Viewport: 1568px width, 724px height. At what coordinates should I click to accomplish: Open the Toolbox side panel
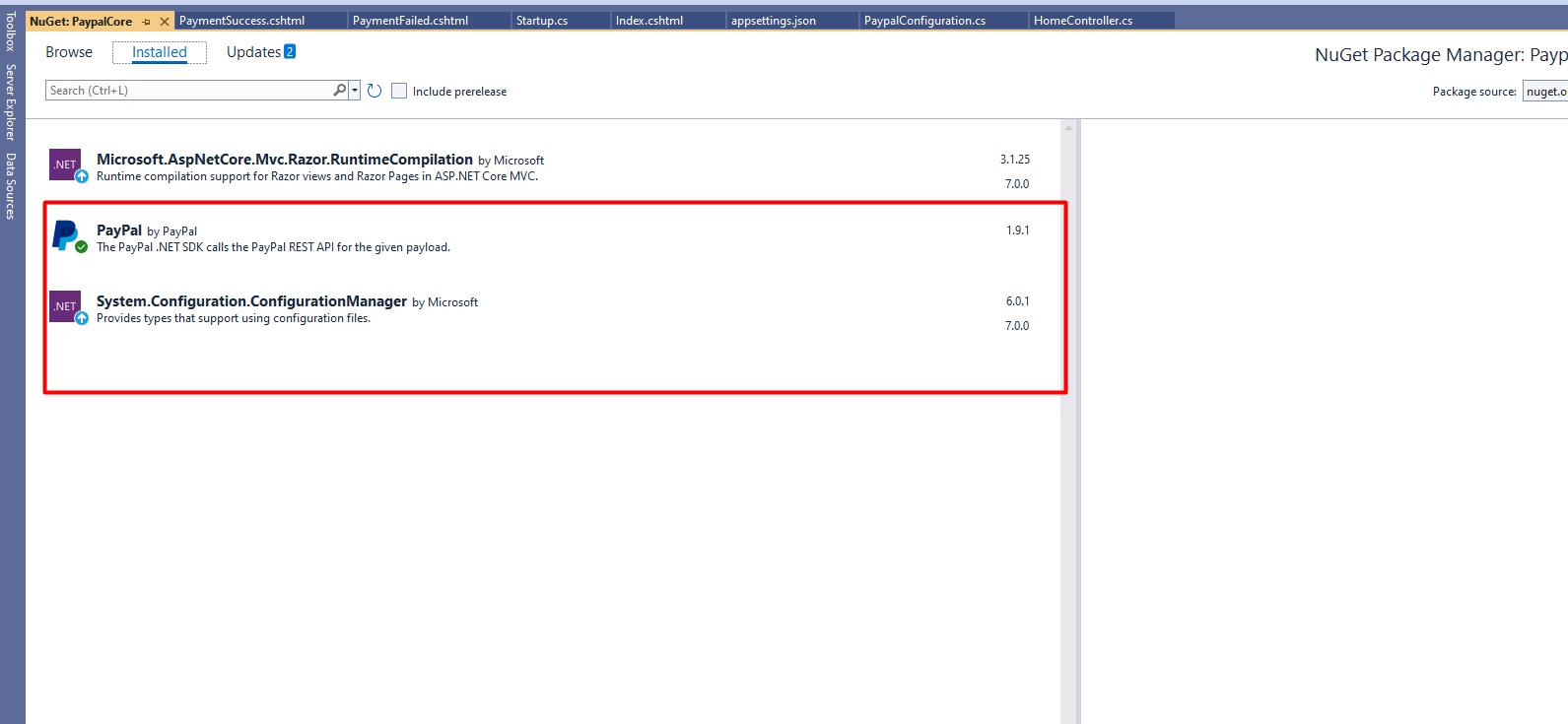(11, 32)
